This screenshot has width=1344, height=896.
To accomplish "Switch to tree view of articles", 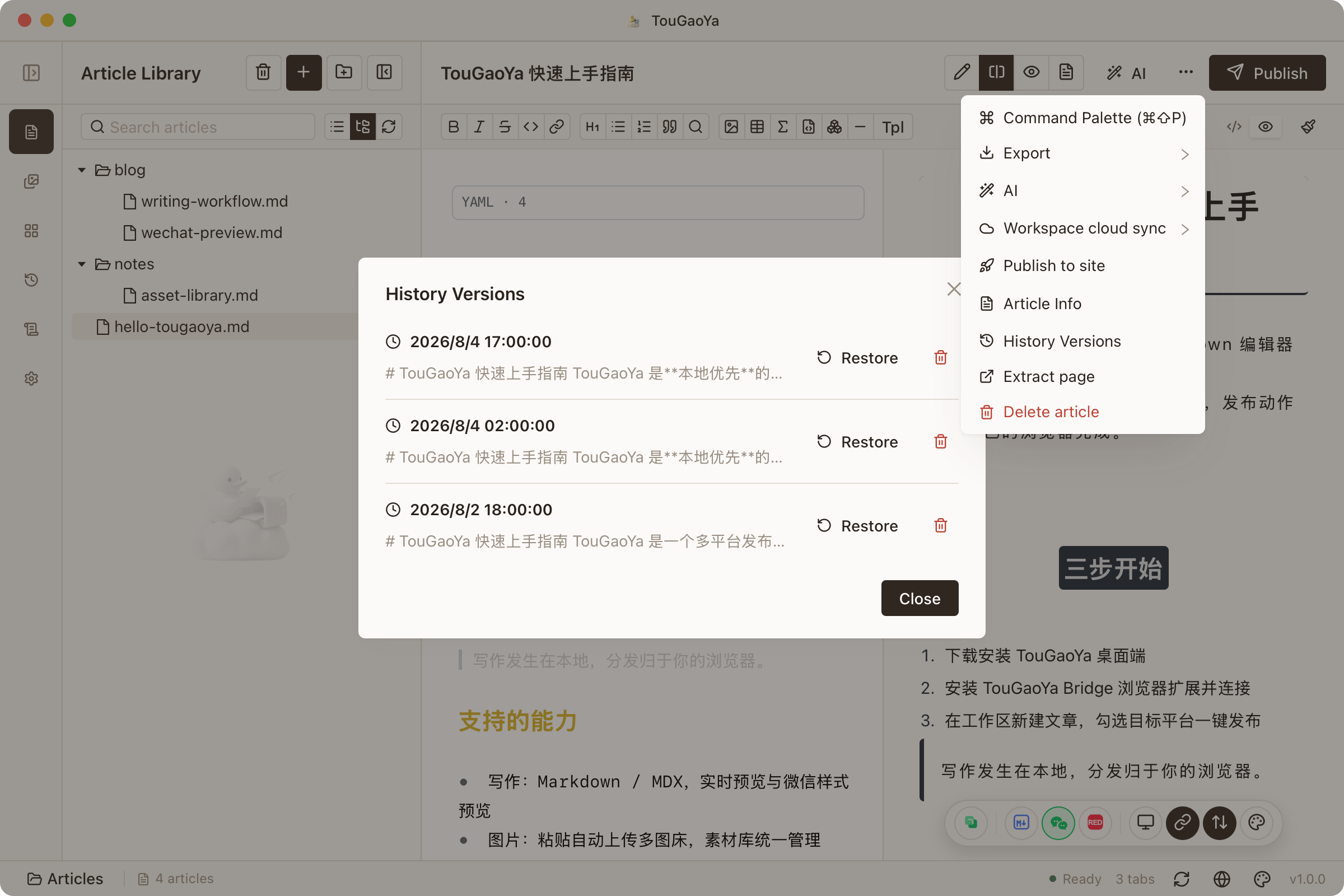I will 363,127.
